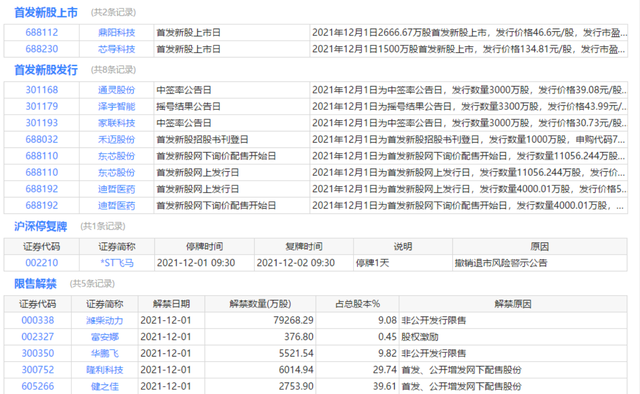Open 华鹏飞 stock name link
The image size is (640, 394).
105,353
